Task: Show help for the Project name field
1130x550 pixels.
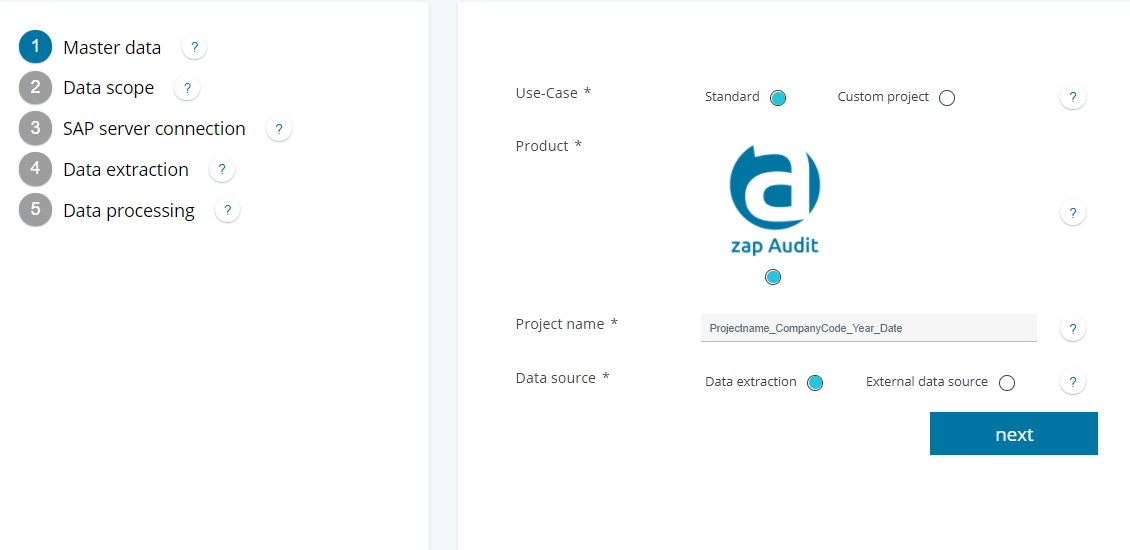Action: (x=1072, y=329)
